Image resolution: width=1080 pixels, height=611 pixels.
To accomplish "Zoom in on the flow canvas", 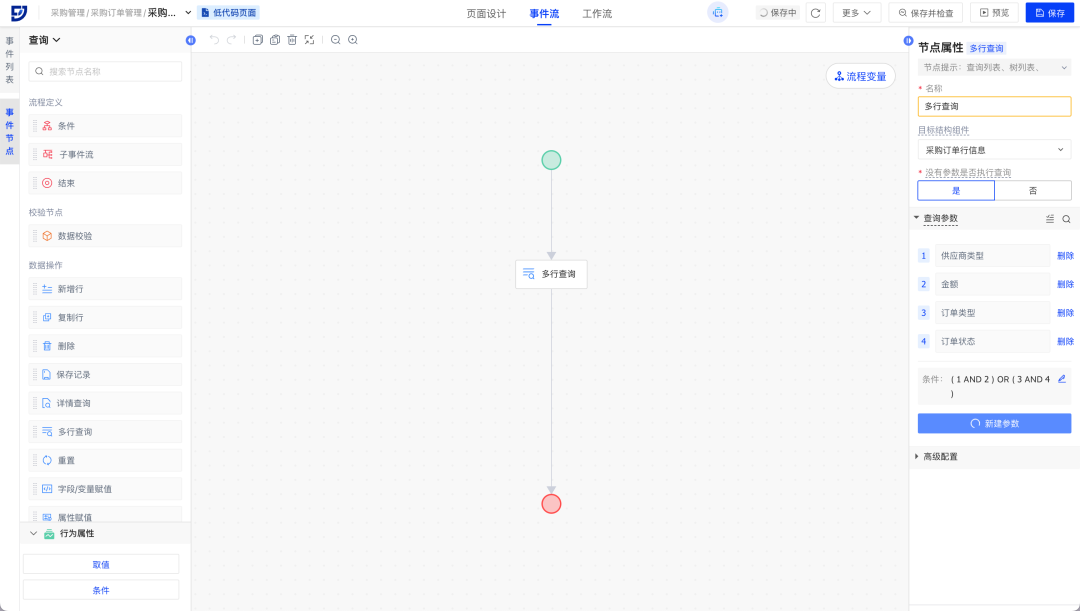I will tap(353, 40).
